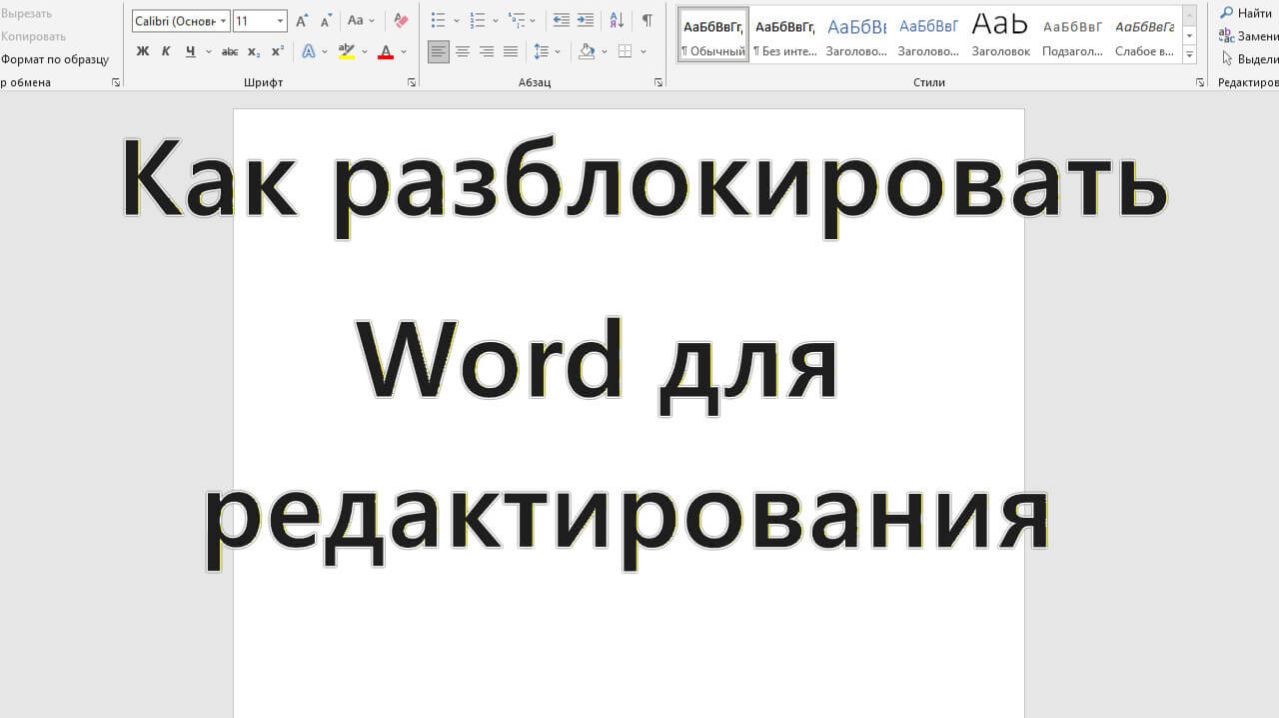Screen dimensions: 1279x718
Task: Open the Абзац group dialog launcher
Action: coord(658,83)
